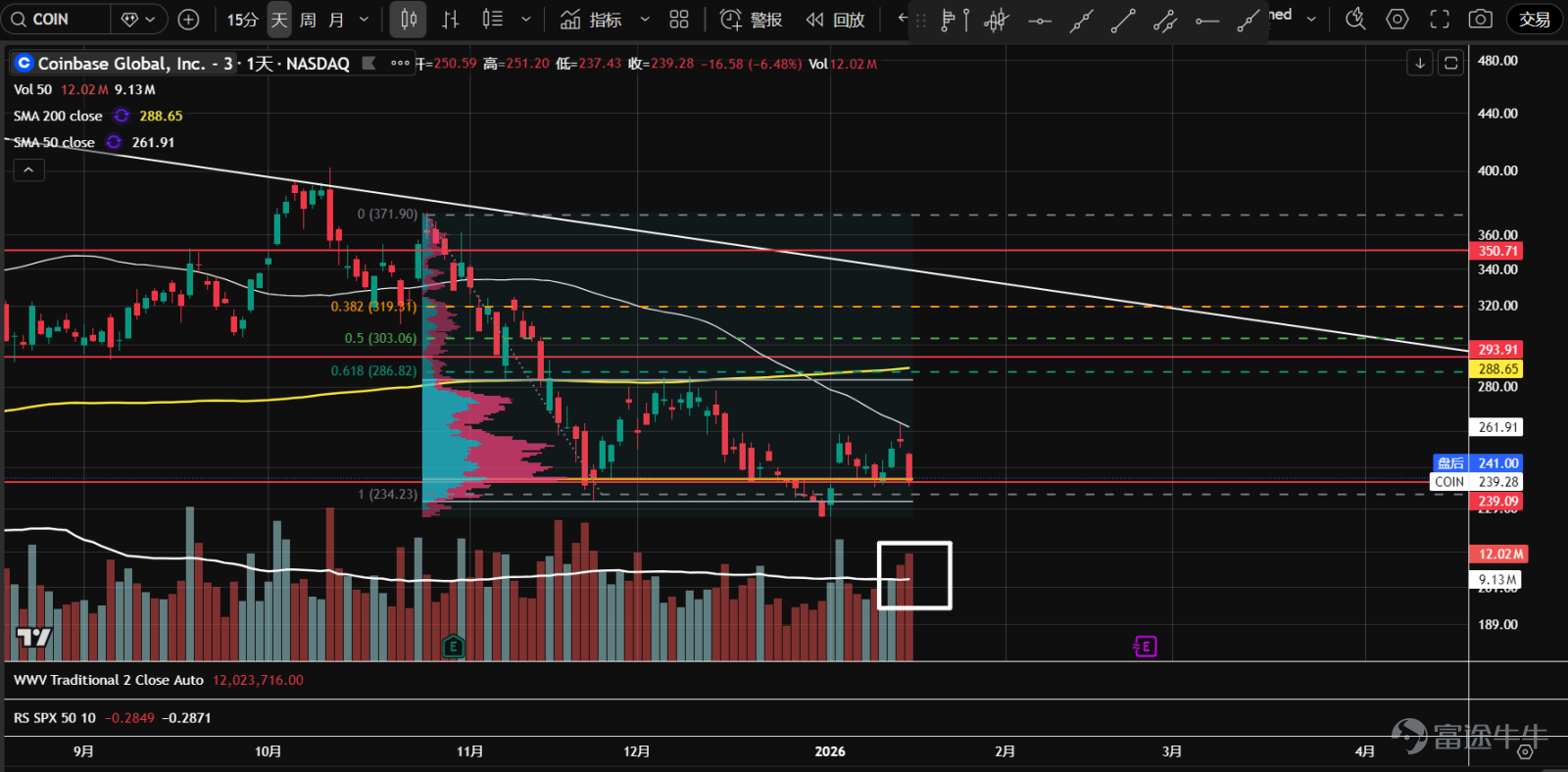The image size is (1568, 772).
Task: Click the 盘后 241.00 after-hours price label
Action: point(1478,463)
